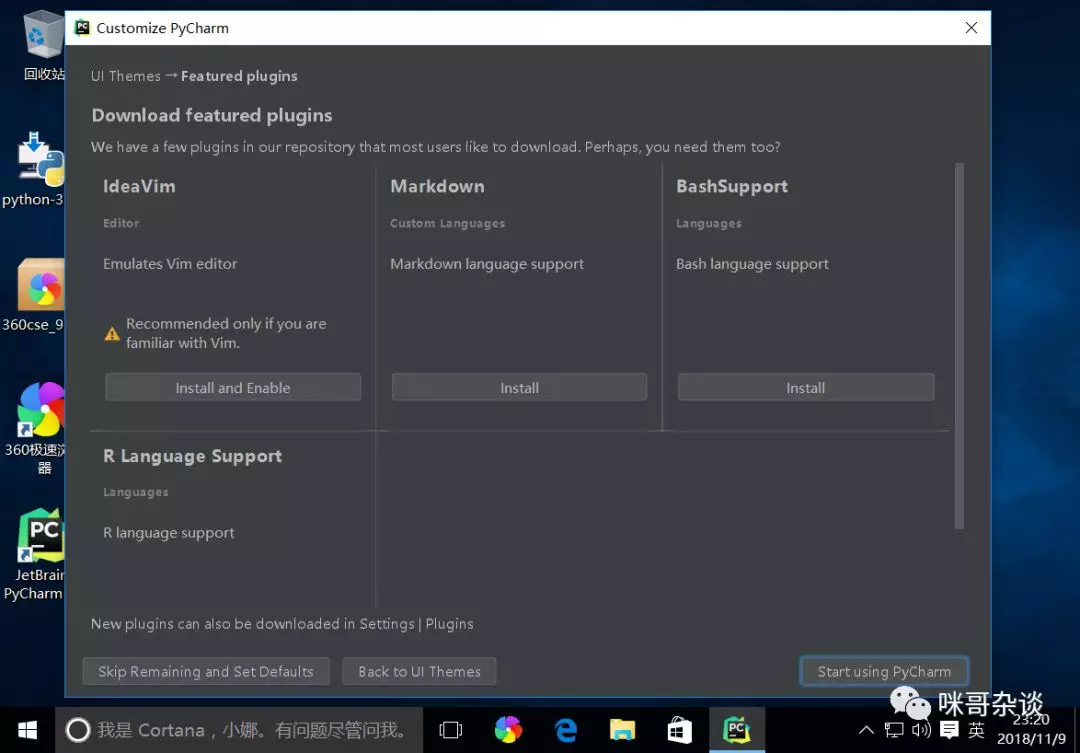1080x753 pixels.
Task: Install the Markdown plugin
Action: pyautogui.click(x=519, y=387)
